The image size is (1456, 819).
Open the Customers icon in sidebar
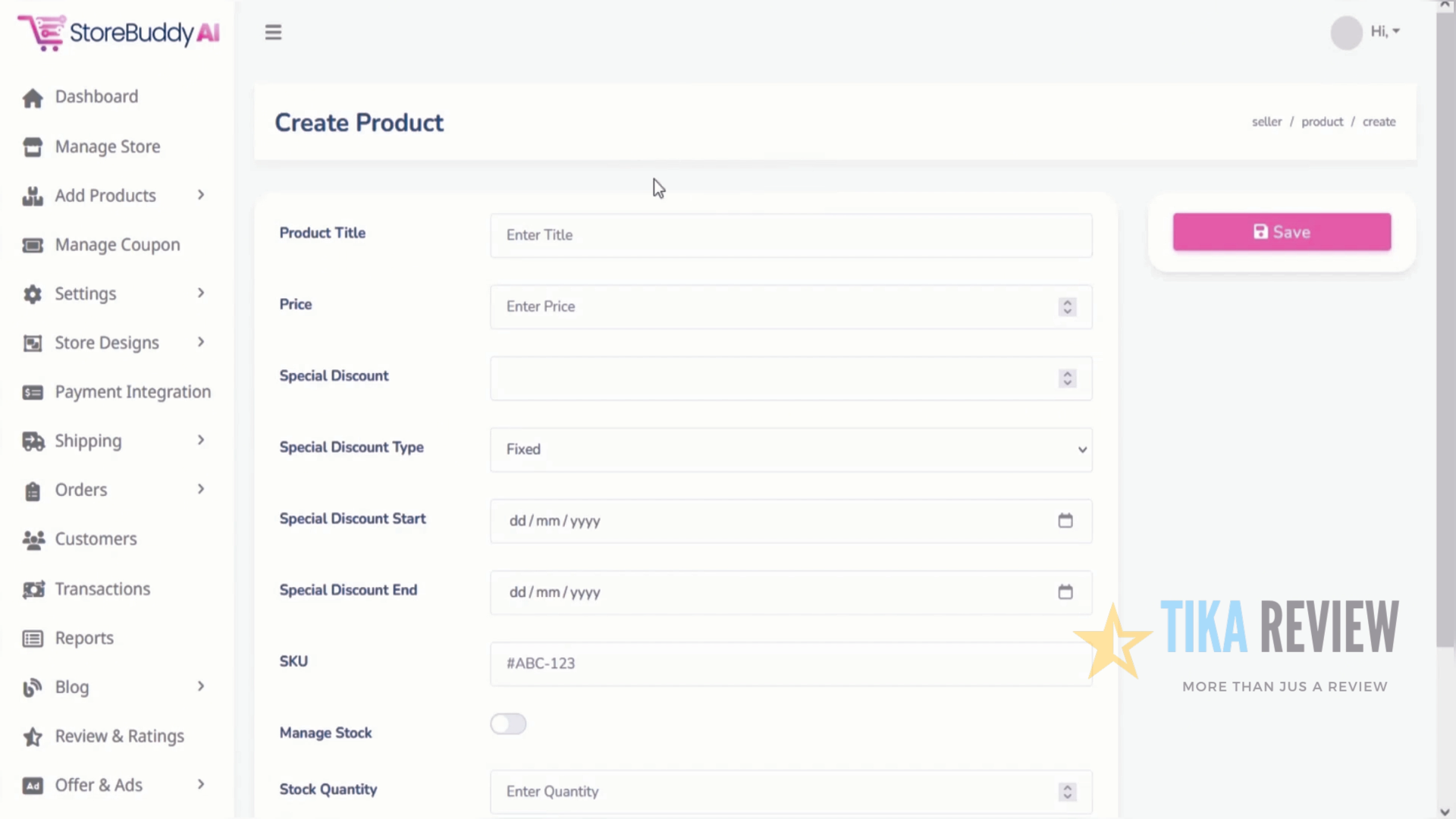[33, 539]
